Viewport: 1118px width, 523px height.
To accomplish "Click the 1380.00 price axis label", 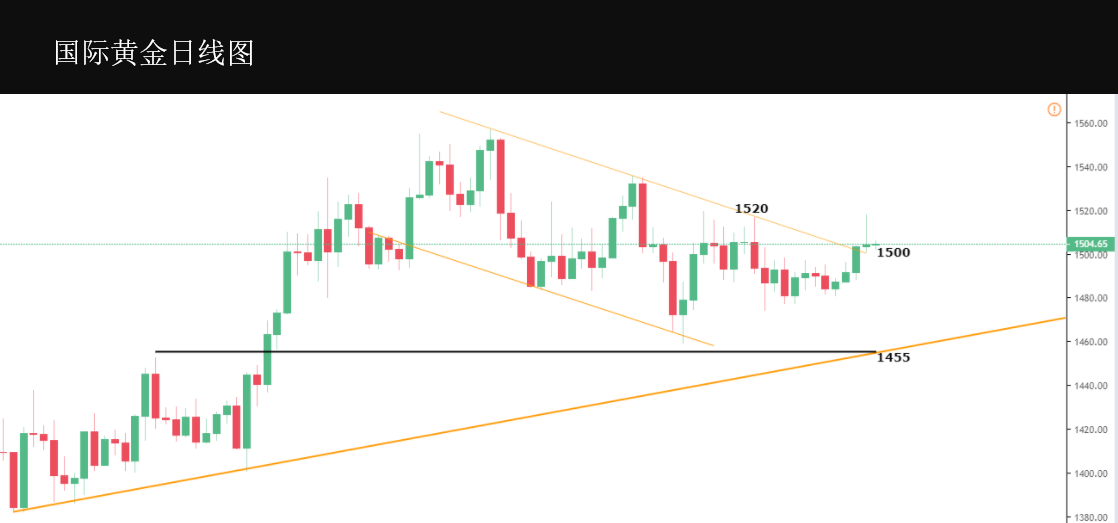I will [1091, 517].
